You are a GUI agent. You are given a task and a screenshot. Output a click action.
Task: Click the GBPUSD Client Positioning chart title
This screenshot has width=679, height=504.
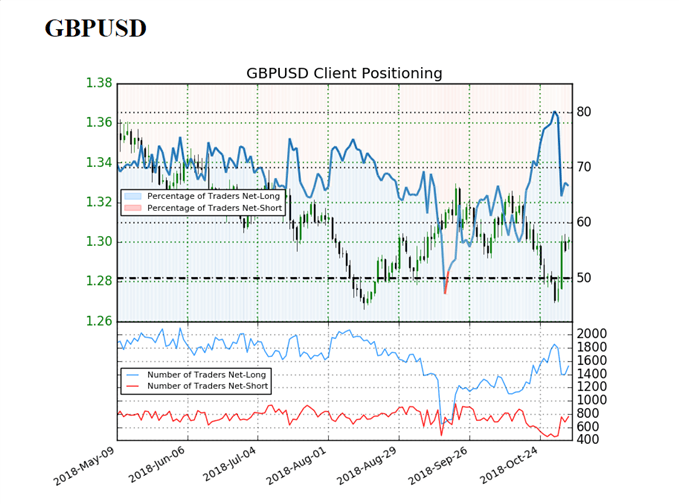[344, 73]
